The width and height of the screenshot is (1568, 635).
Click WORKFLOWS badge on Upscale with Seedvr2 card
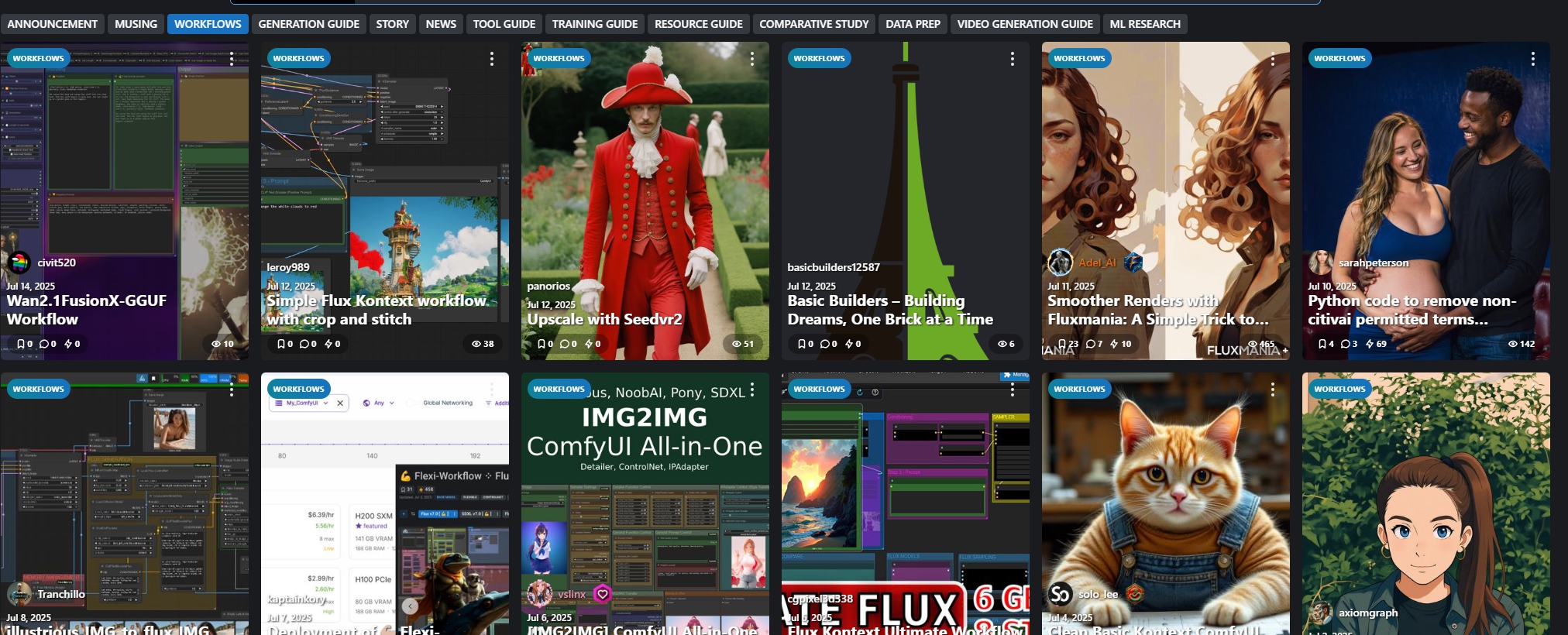point(559,58)
